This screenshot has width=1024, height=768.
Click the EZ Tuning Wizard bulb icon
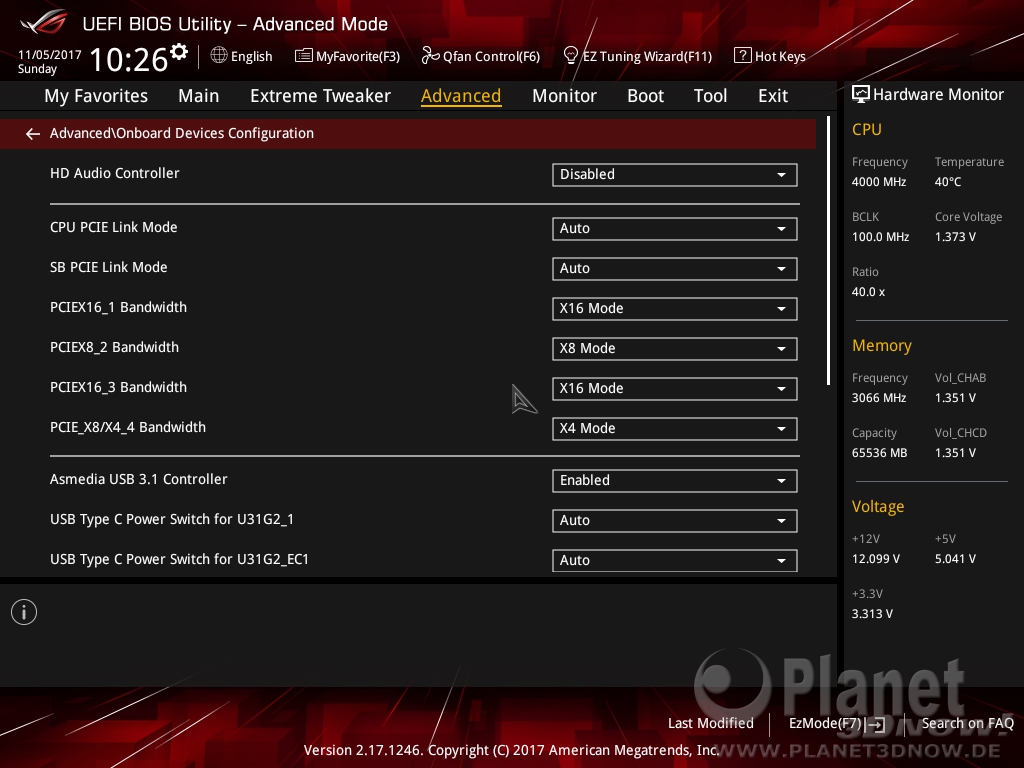(570, 56)
